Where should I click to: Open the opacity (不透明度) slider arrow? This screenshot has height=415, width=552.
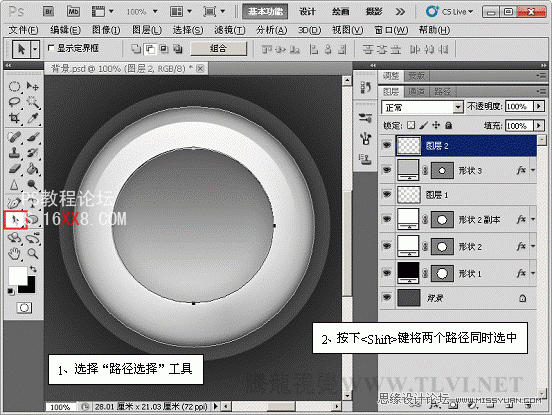click(x=539, y=106)
